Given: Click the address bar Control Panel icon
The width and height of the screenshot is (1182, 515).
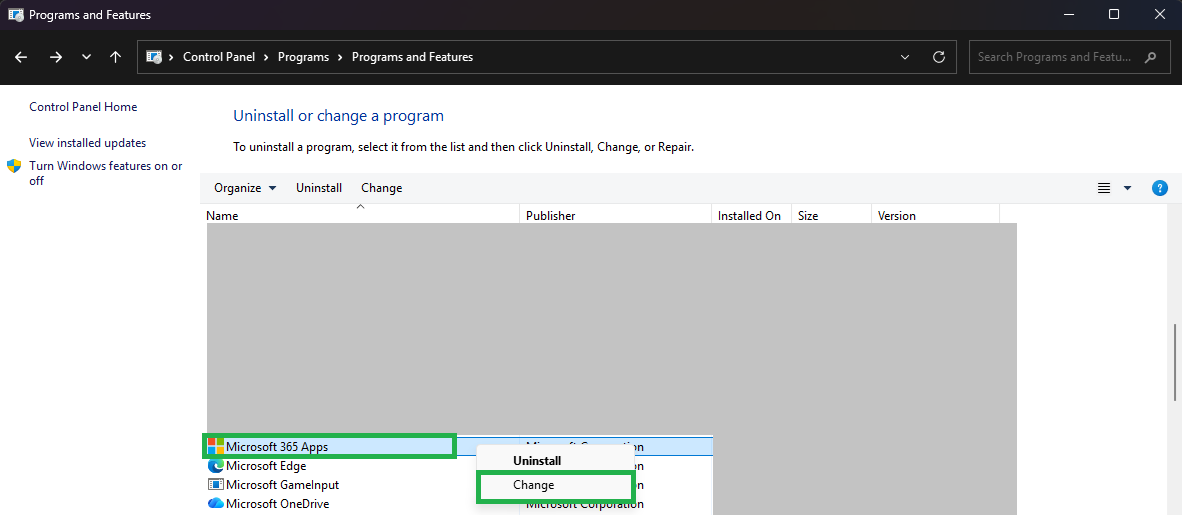Looking at the screenshot, I should [154, 57].
